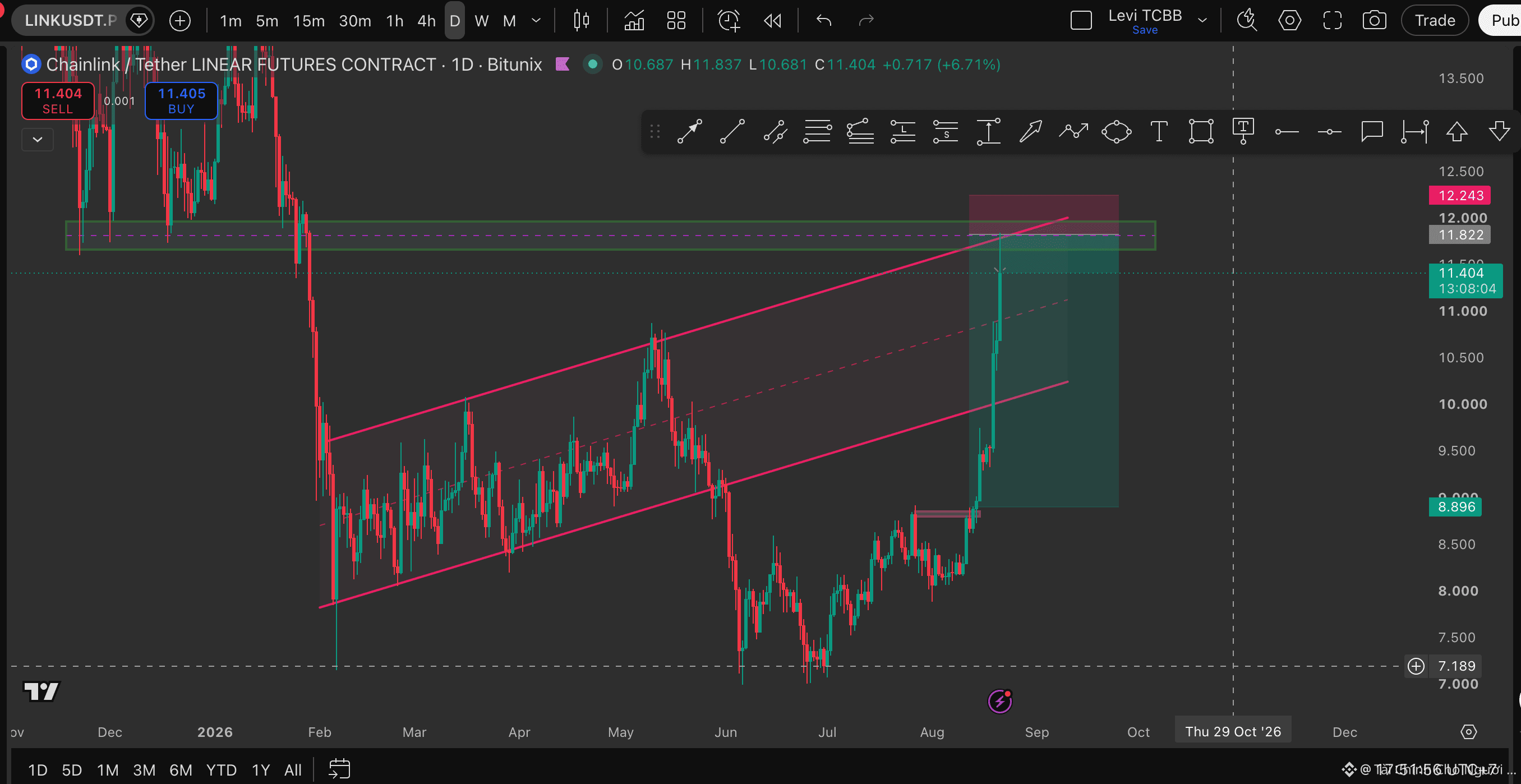Set range to 5D
The image size is (1521, 784).
coord(72,770)
